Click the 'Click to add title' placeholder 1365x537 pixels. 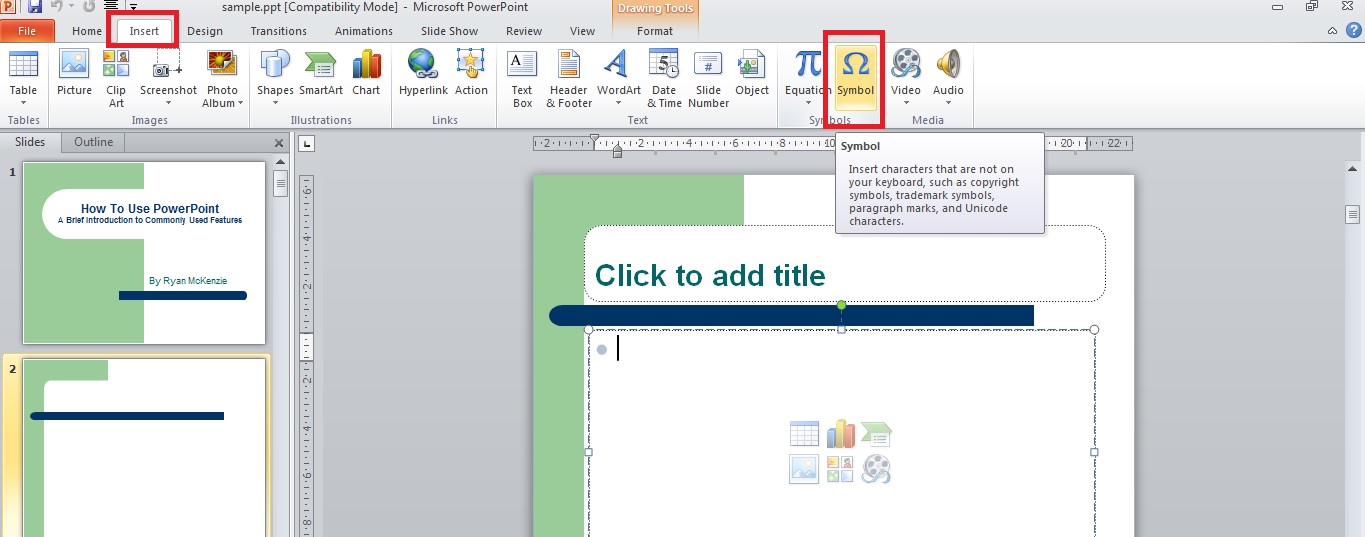[845, 263]
